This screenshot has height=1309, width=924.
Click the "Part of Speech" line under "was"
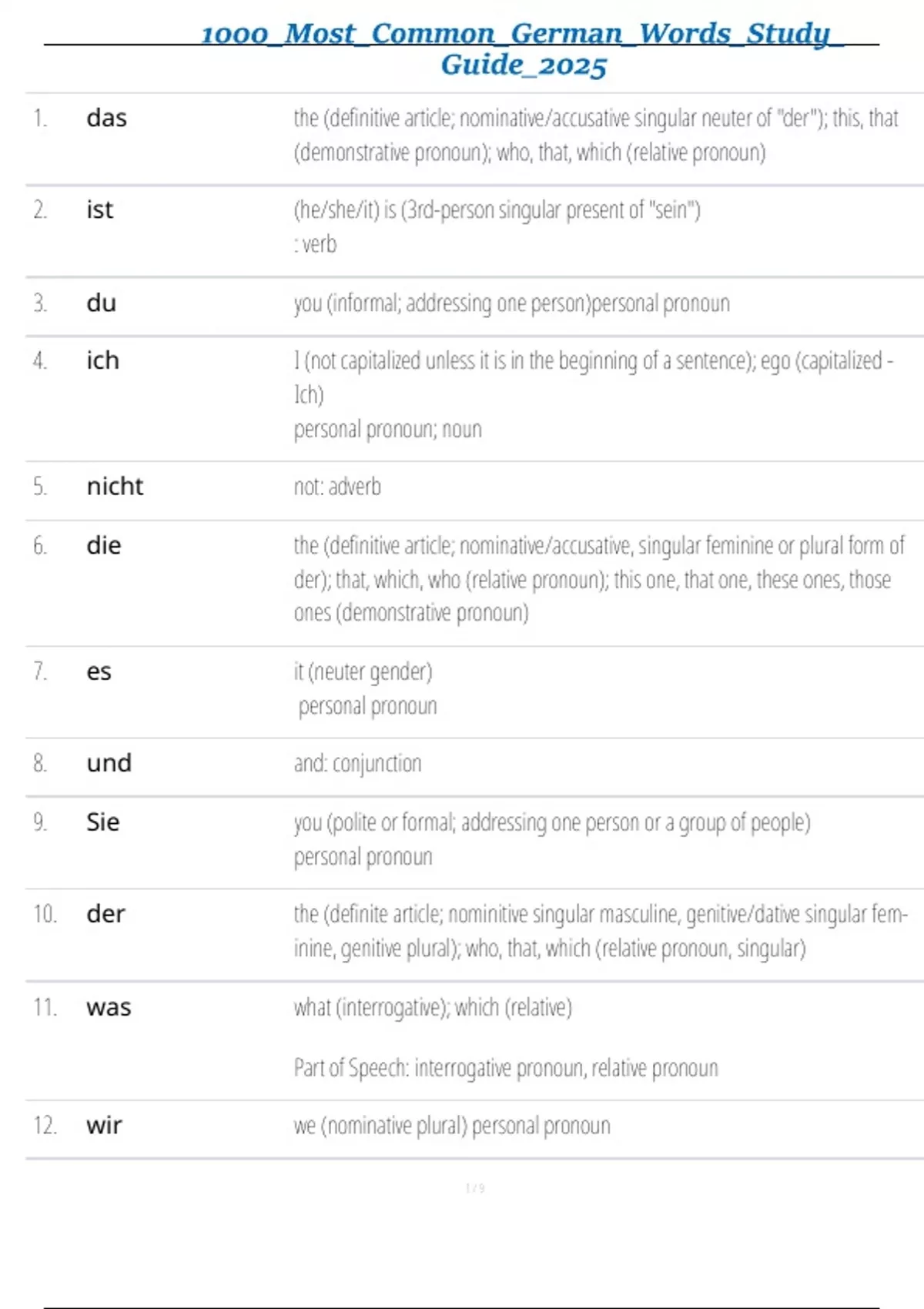click(505, 1068)
